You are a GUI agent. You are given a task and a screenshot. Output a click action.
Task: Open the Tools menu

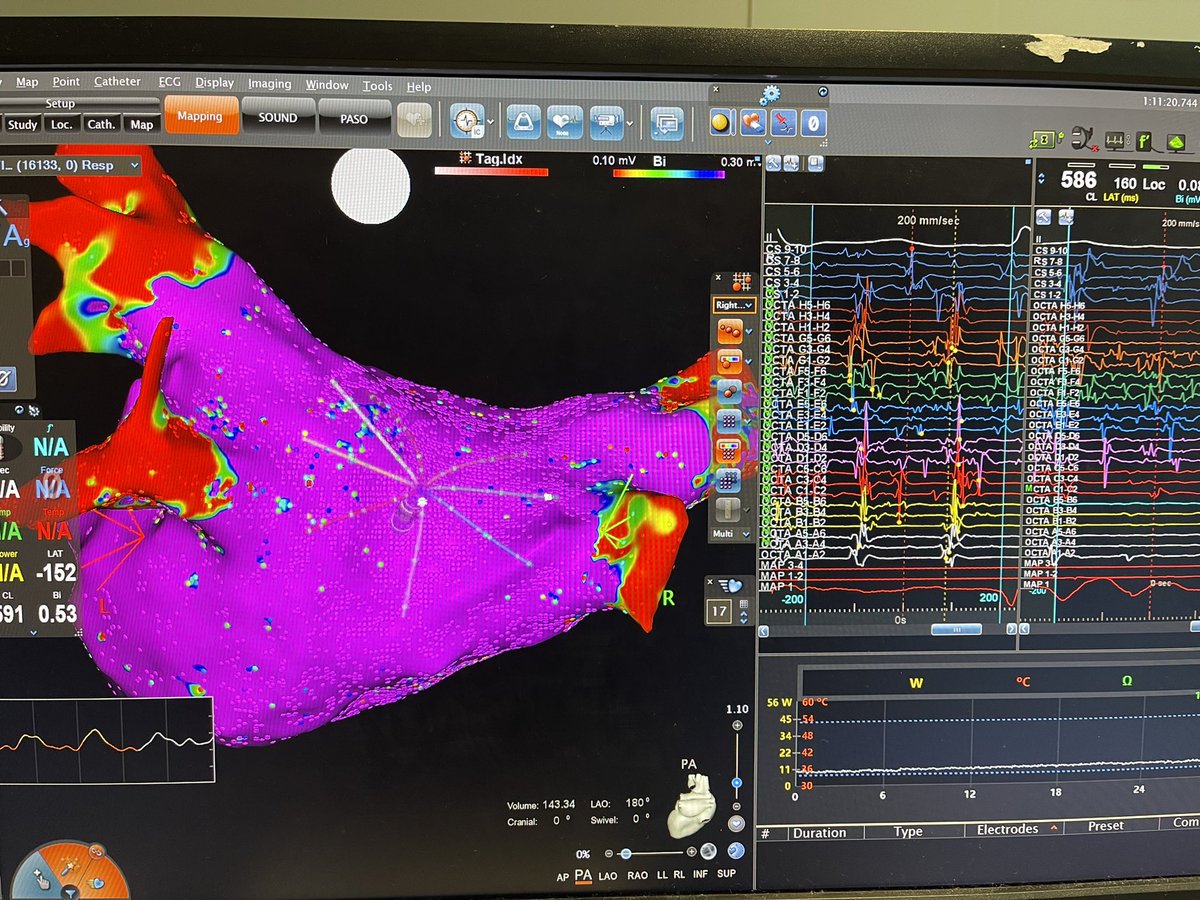click(x=377, y=86)
